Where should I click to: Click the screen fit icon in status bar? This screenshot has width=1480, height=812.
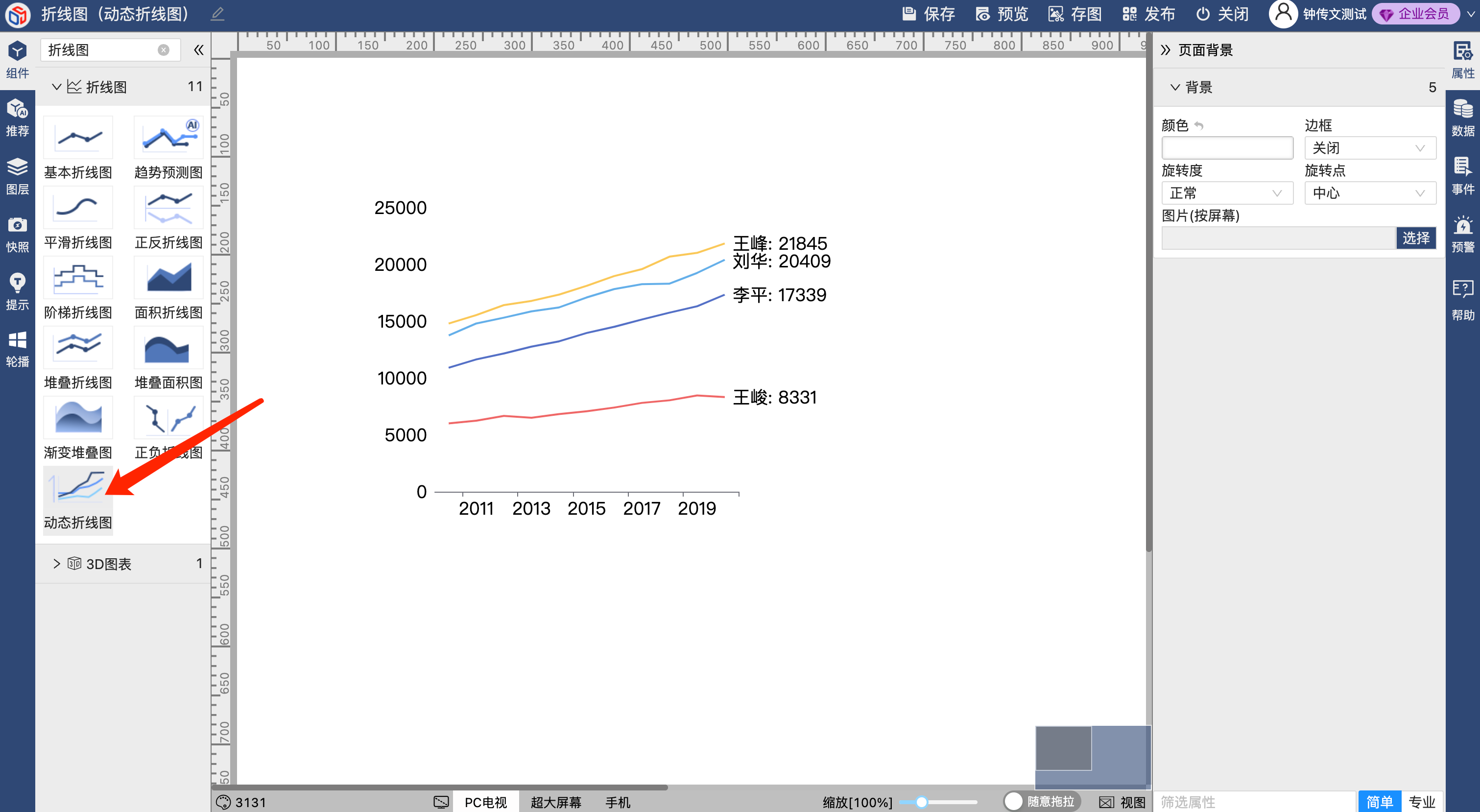pos(441,802)
